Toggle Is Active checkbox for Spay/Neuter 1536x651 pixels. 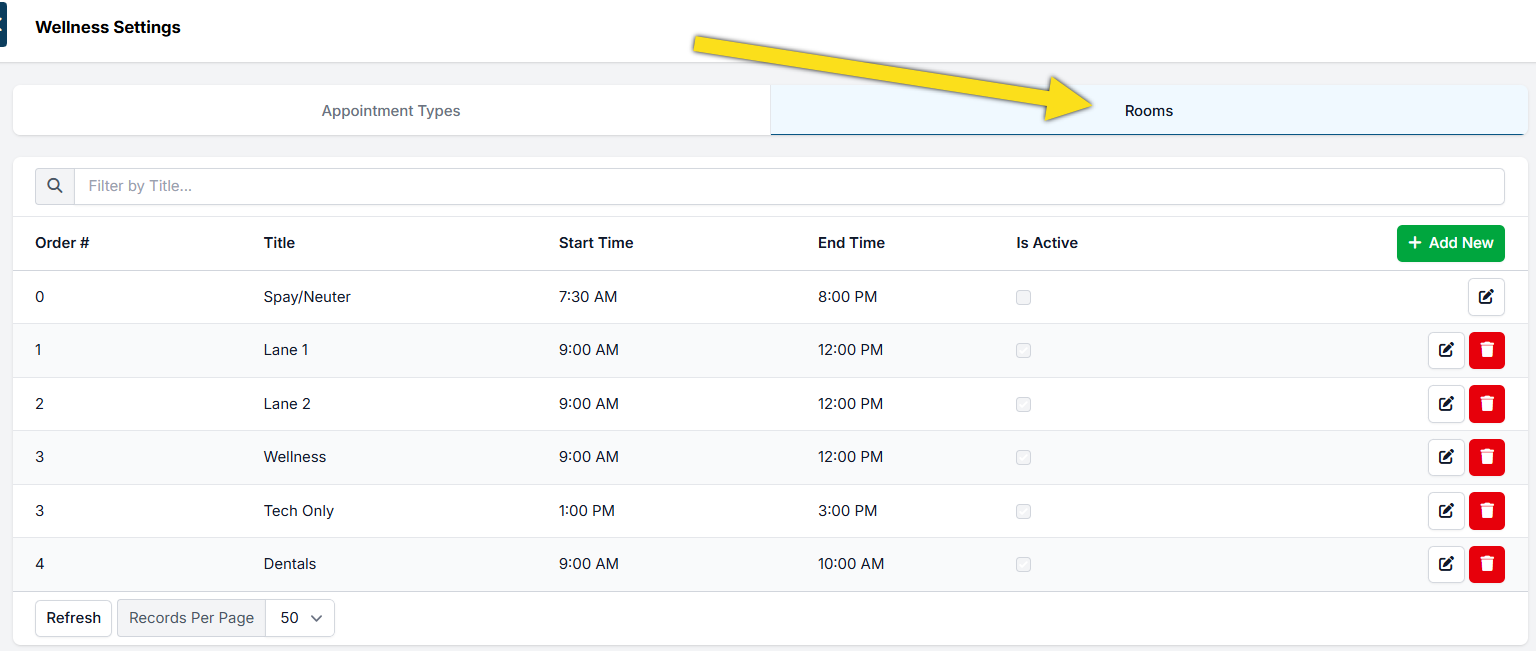(1023, 297)
